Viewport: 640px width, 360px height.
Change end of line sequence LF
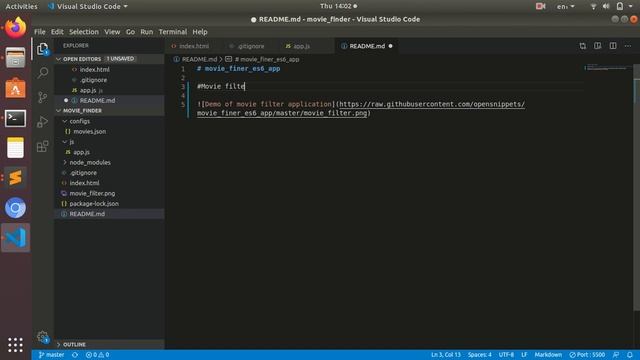point(524,355)
